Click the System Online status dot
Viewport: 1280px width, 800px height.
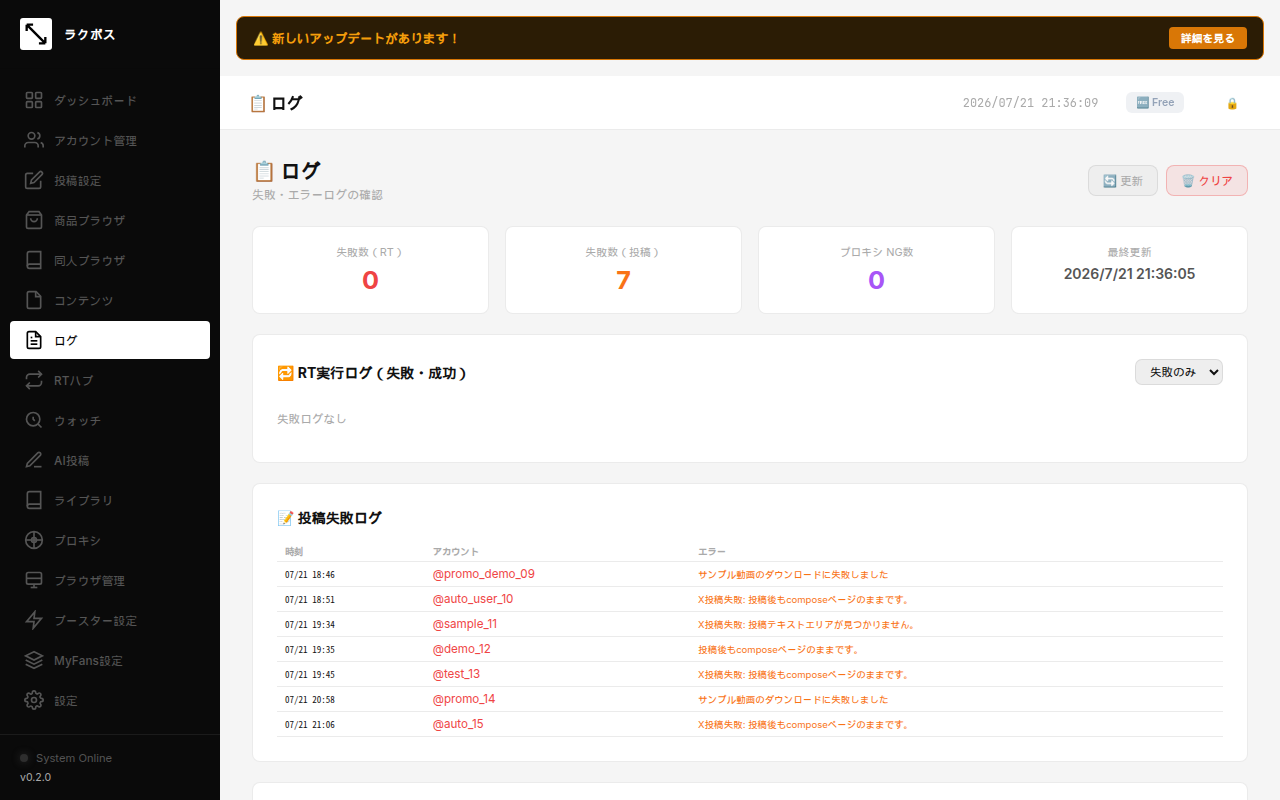24,758
